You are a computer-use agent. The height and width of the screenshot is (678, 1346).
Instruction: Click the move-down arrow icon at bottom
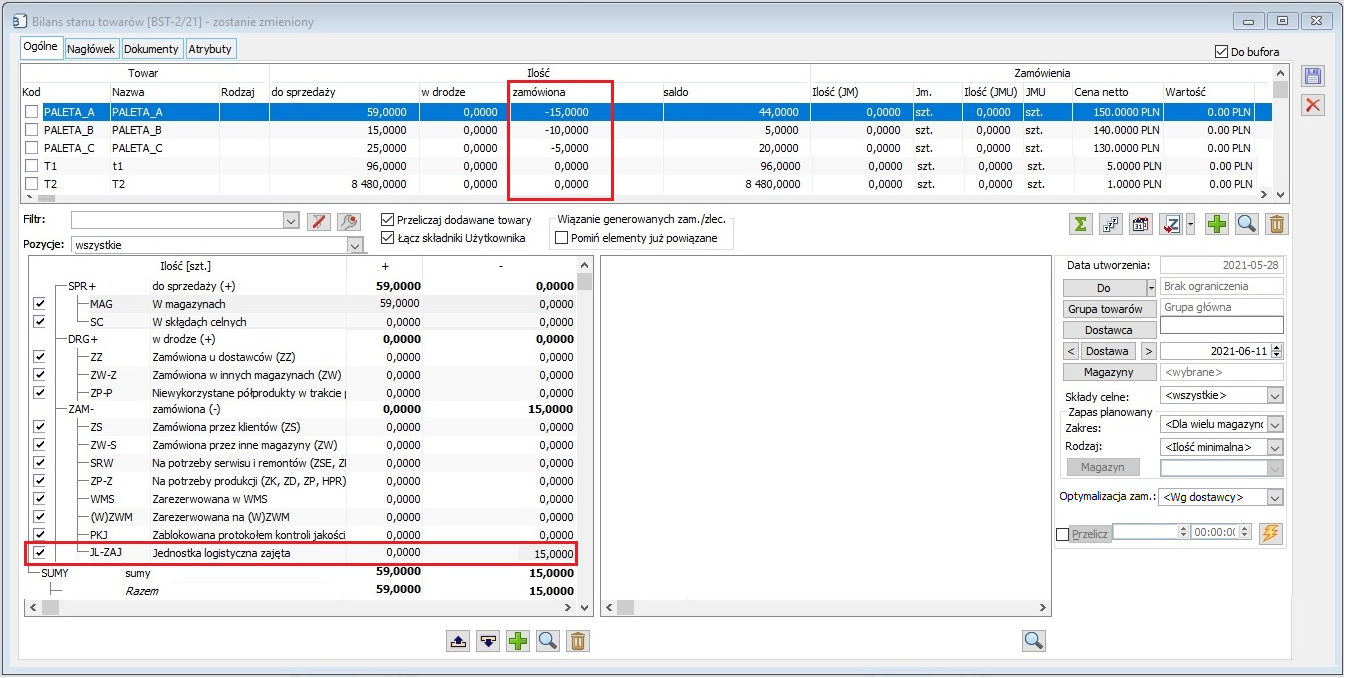(488, 640)
